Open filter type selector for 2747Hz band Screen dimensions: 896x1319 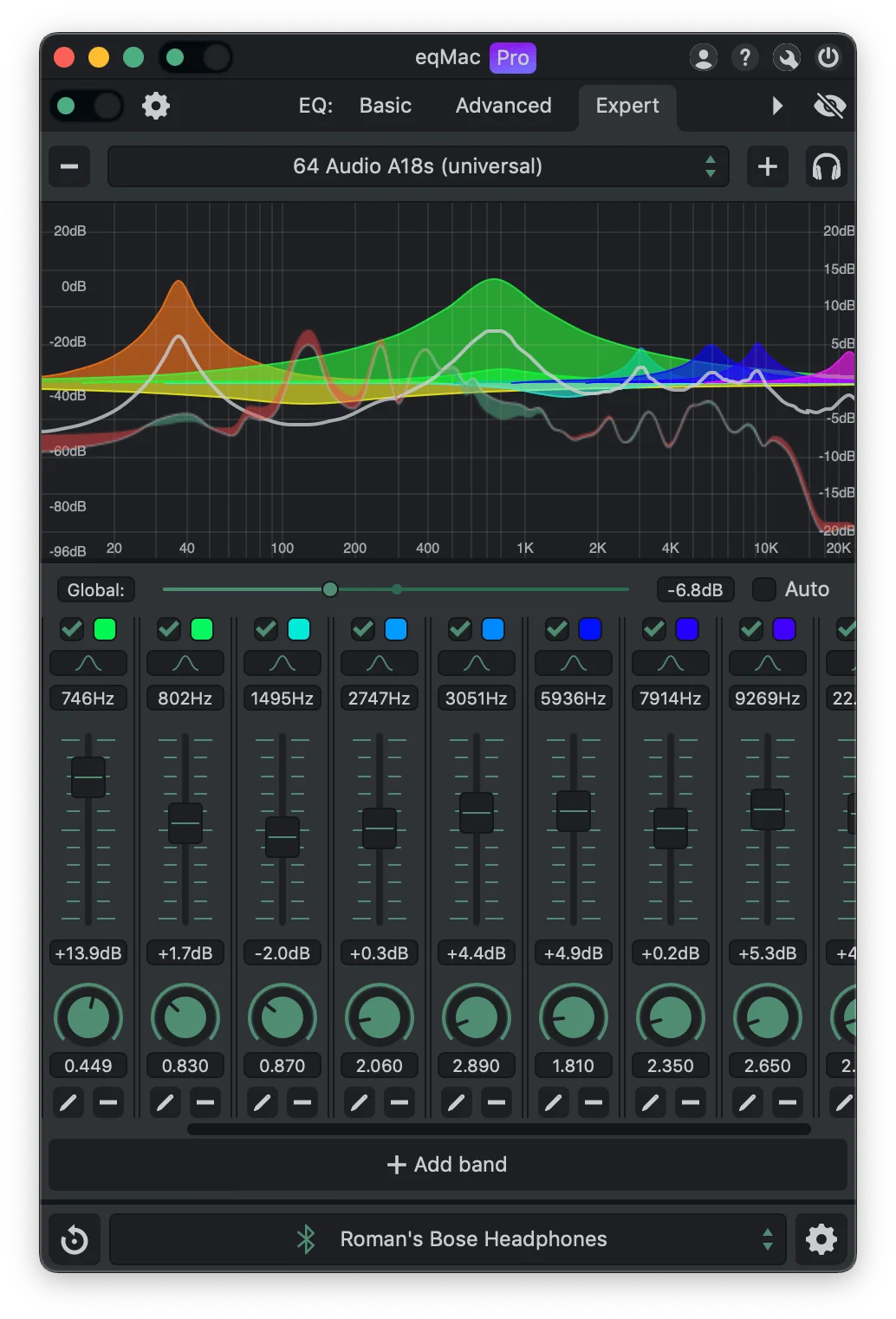click(x=380, y=664)
